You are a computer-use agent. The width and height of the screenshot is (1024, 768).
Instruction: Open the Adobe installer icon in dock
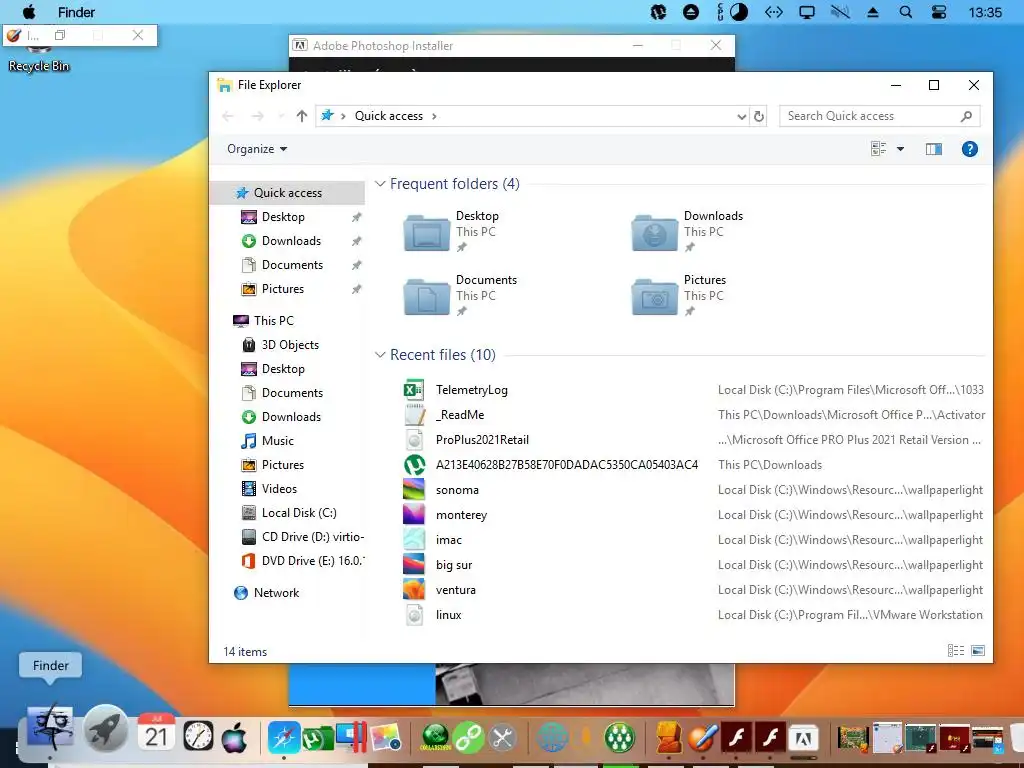(804, 738)
